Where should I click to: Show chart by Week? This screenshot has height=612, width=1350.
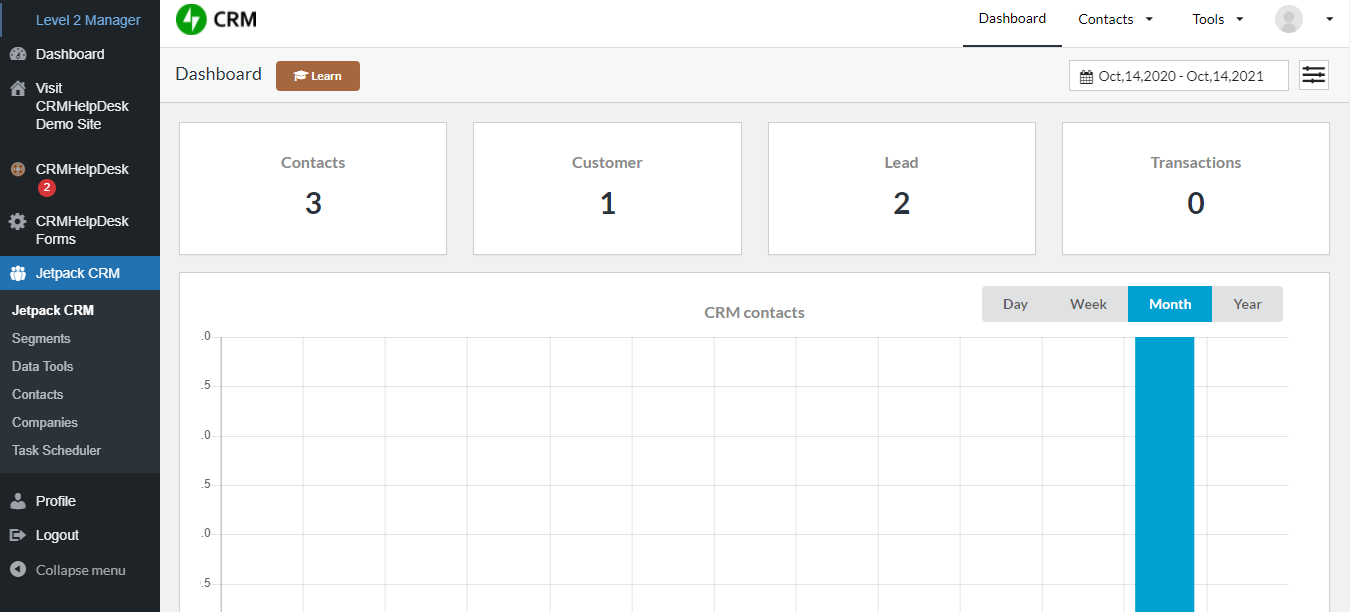(1088, 304)
